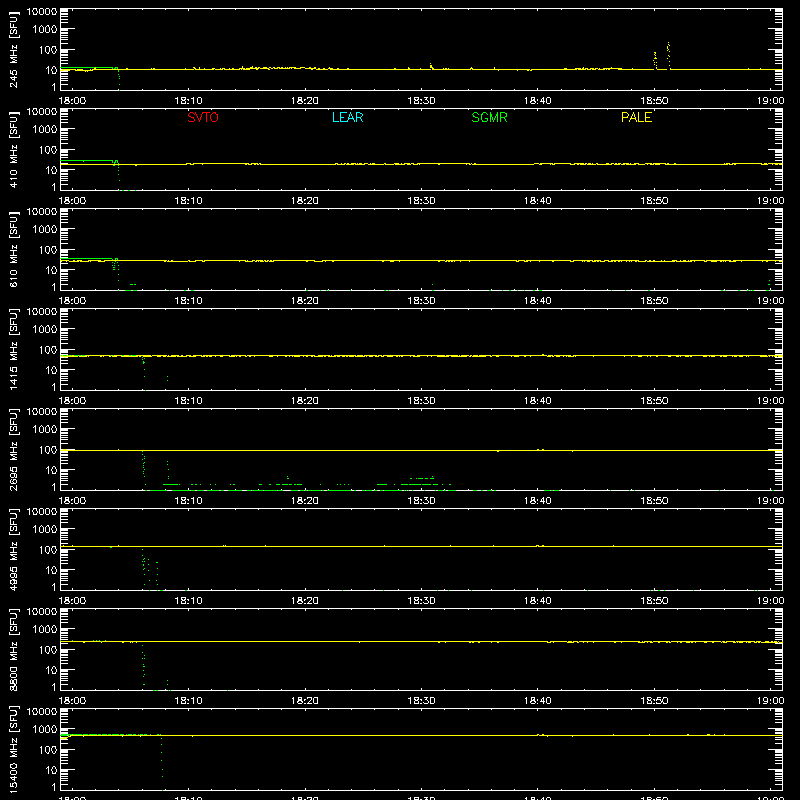Select the 2695 MHz [SFU] axis title
800x800 pixels.
tap(13, 450)
